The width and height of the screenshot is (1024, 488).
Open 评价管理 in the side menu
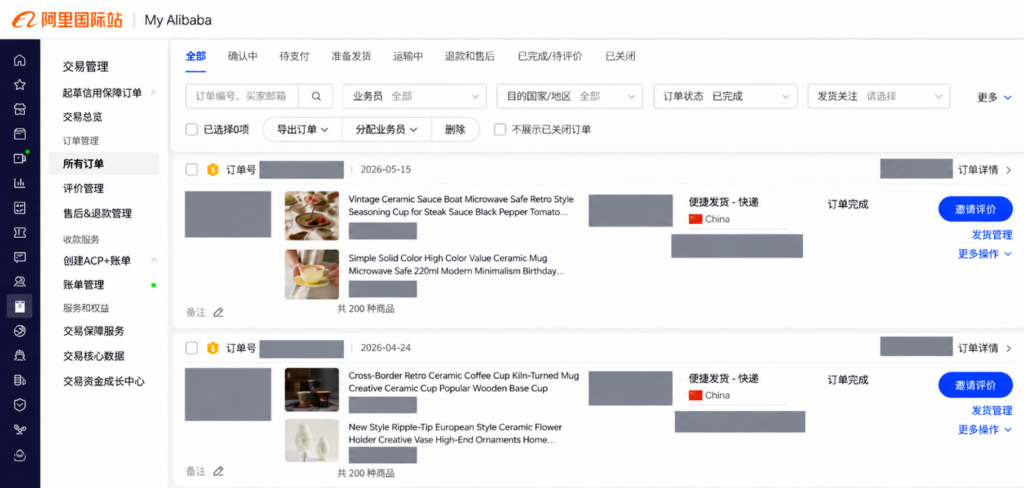pyautogui.click(x=83, y=189)
